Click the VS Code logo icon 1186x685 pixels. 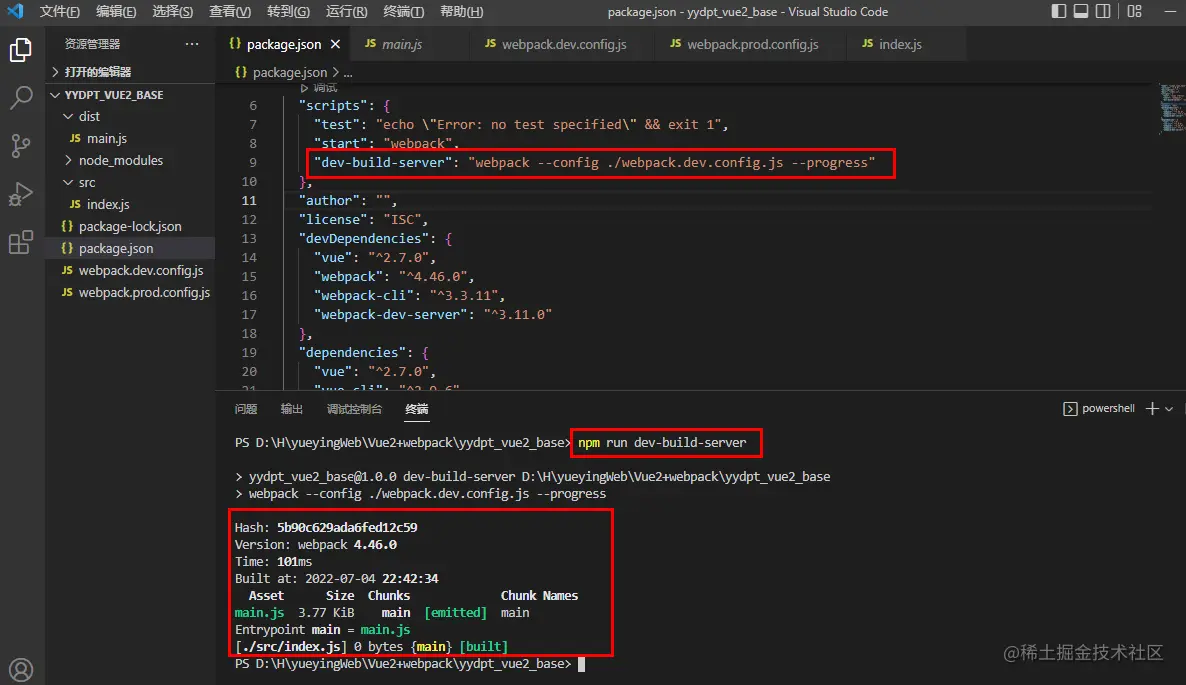click(15, 11)
